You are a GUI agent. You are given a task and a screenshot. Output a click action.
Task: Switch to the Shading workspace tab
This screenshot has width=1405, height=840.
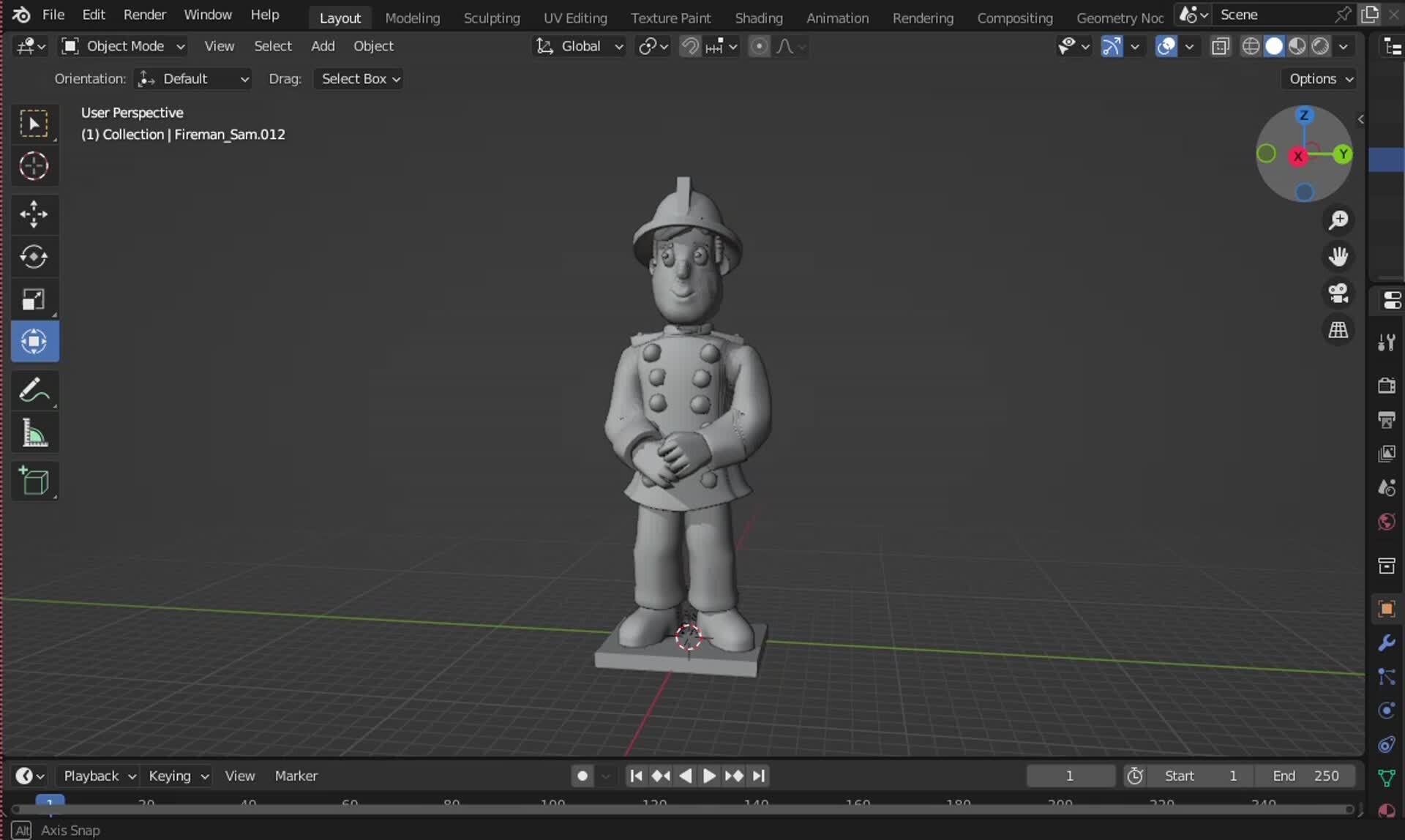tap(758, 18)
